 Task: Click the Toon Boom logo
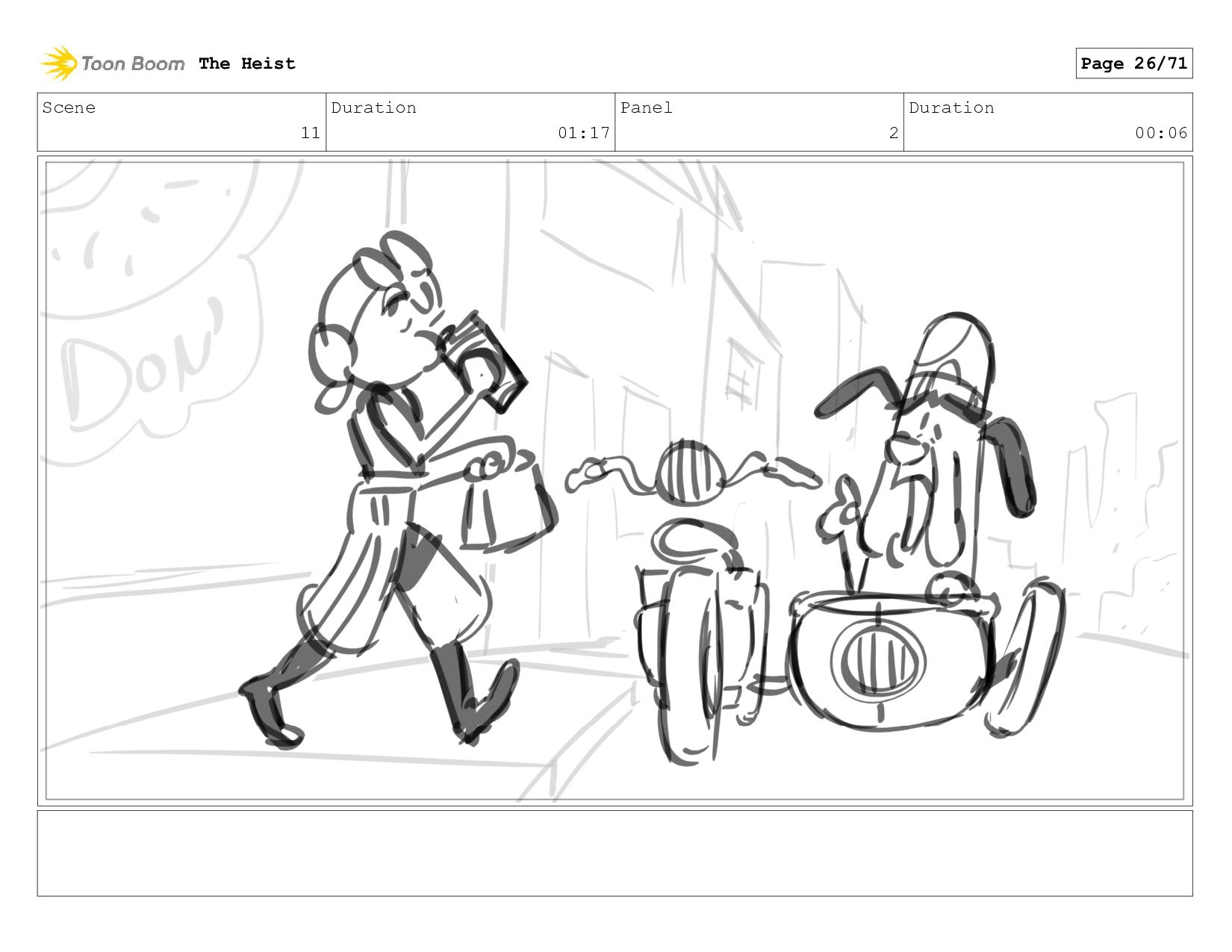point(112,63)
